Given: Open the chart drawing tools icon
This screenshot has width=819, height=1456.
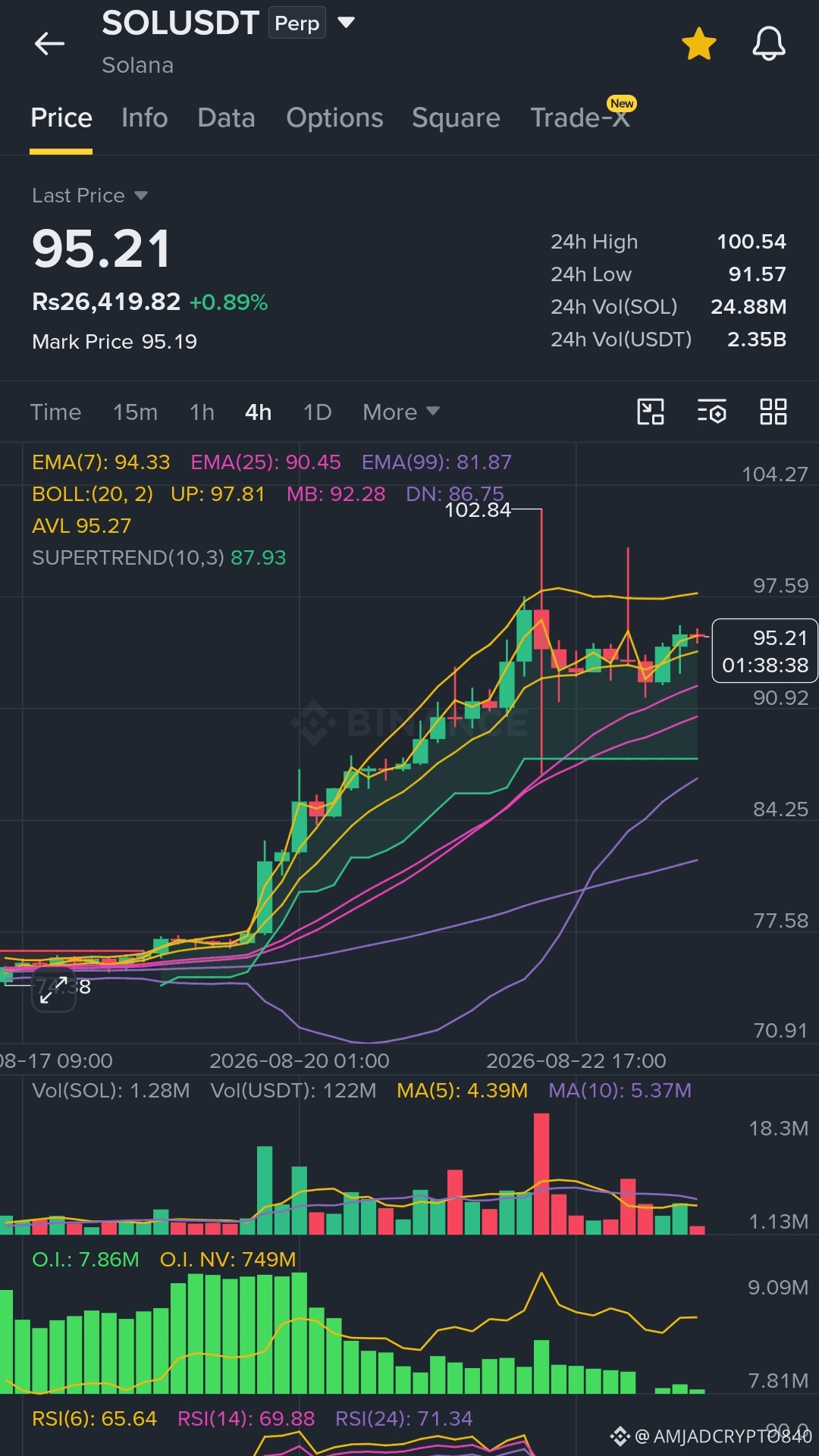Looking at the screenshot, I should (651, 412).
